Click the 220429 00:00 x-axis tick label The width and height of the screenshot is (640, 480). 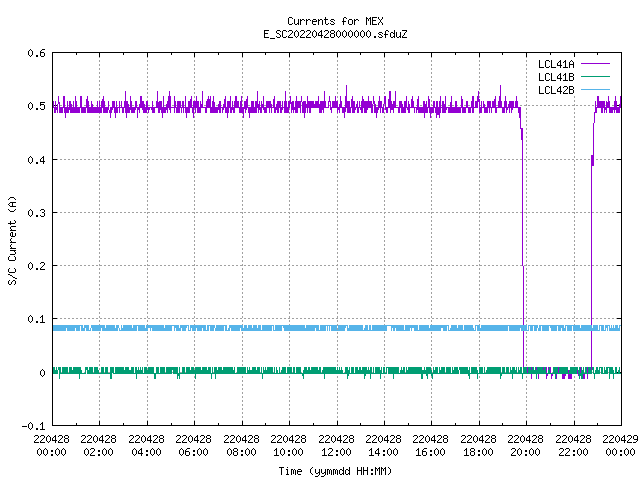620,445
